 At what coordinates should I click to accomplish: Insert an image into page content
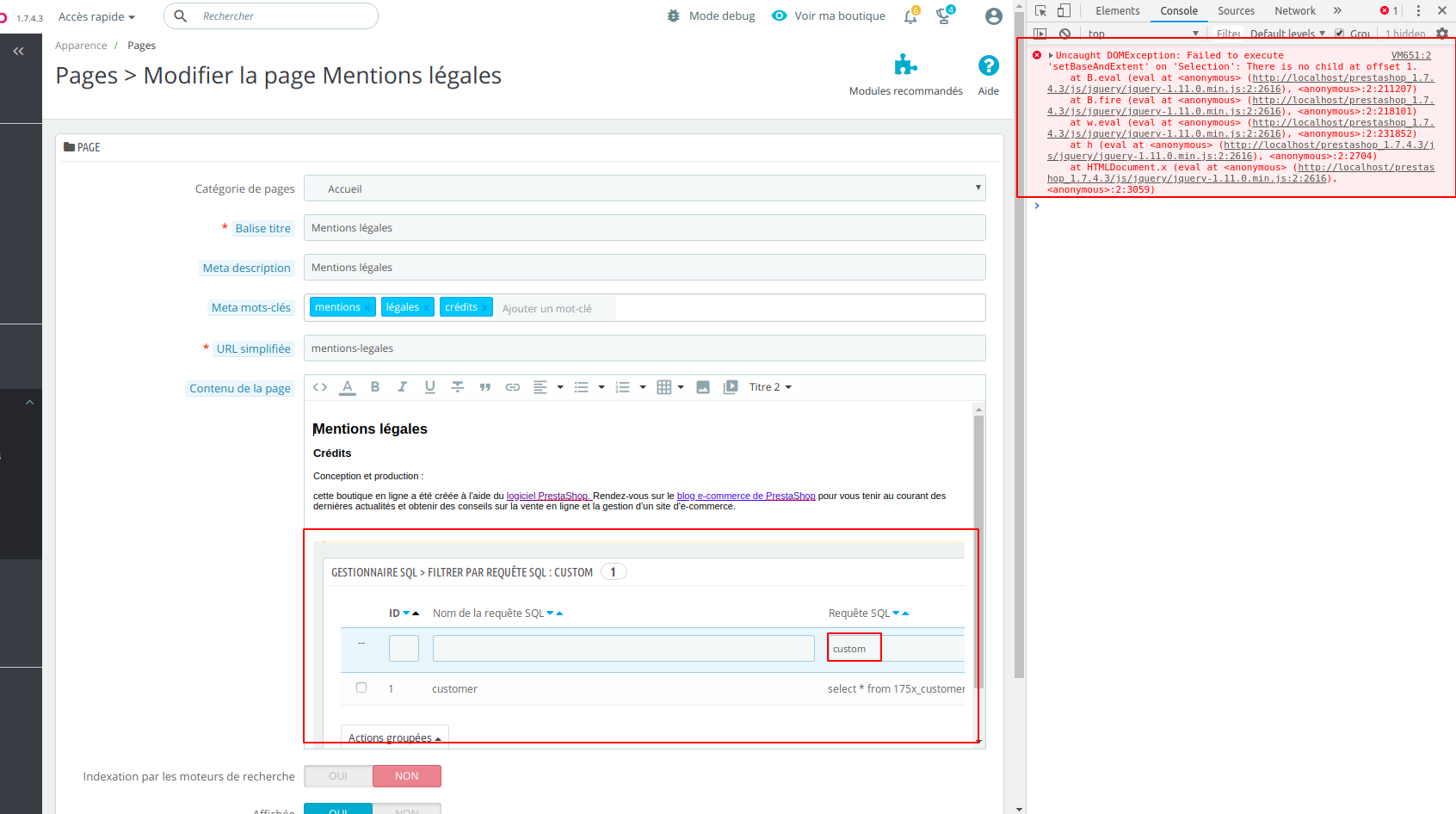(x=703, y=387)
